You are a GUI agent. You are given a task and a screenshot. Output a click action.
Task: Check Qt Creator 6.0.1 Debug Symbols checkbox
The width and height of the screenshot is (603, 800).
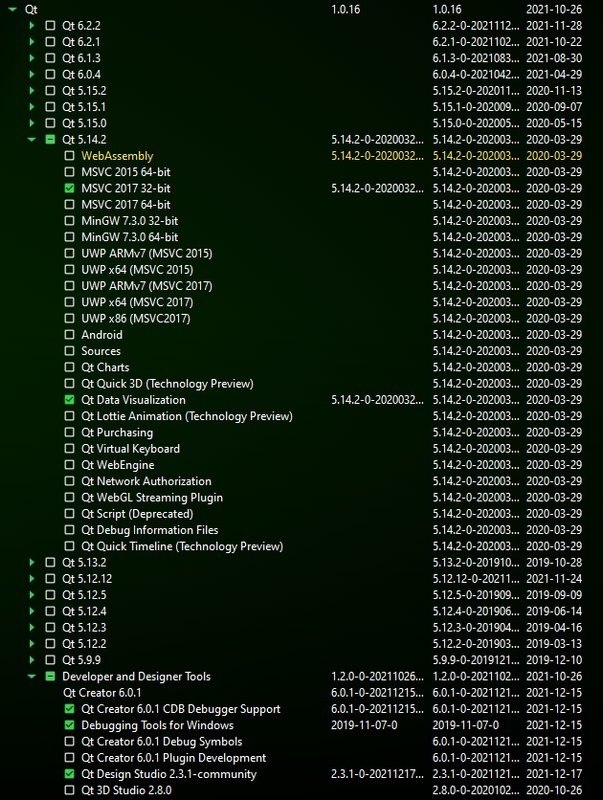pyautogui.click(x=69, y=741)
